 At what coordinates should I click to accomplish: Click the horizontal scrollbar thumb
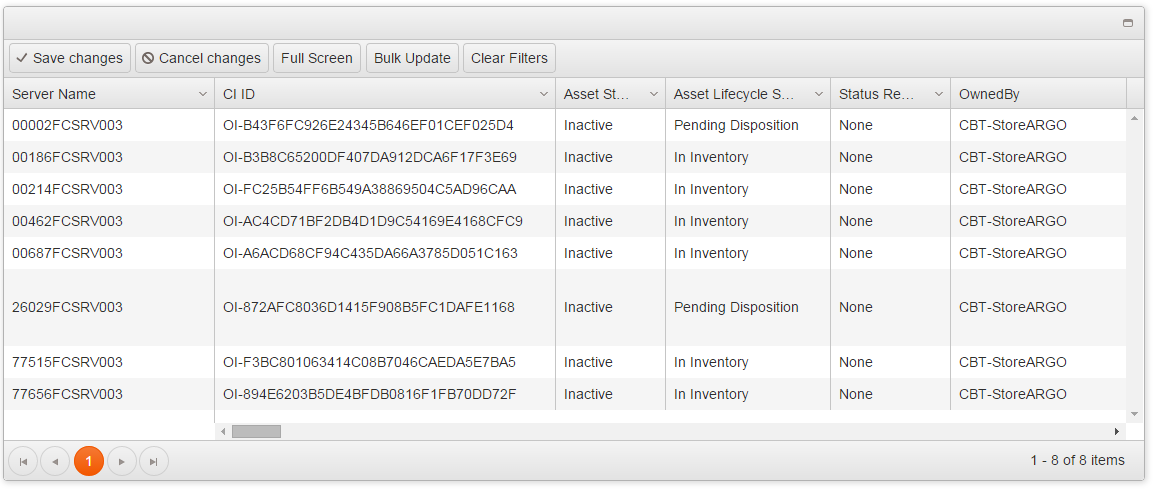point(256,431)
